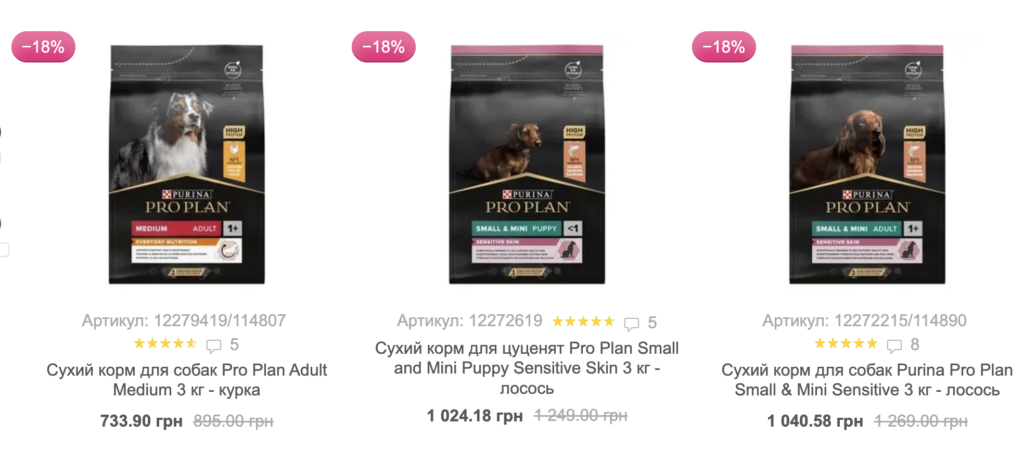Click -18% badge on Small & Mini Puppy product
Viewport: 1024px width, 462px height.
click(x=384, y=46)
